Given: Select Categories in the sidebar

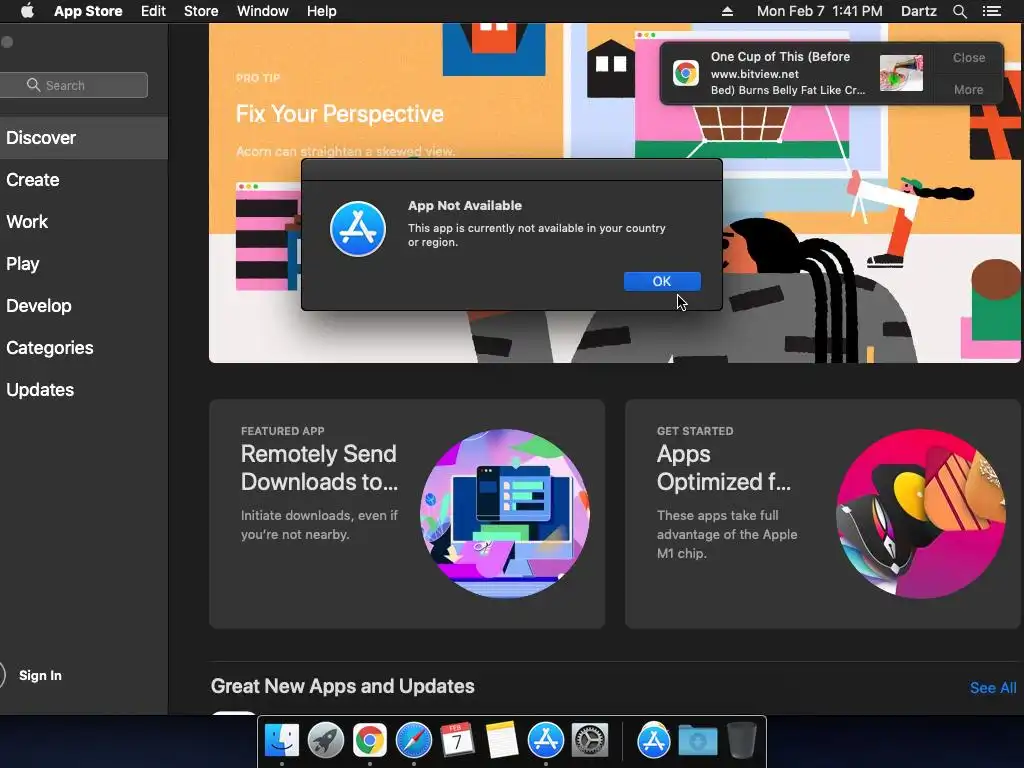Looking at the screenshot, I should pos(84,347).
